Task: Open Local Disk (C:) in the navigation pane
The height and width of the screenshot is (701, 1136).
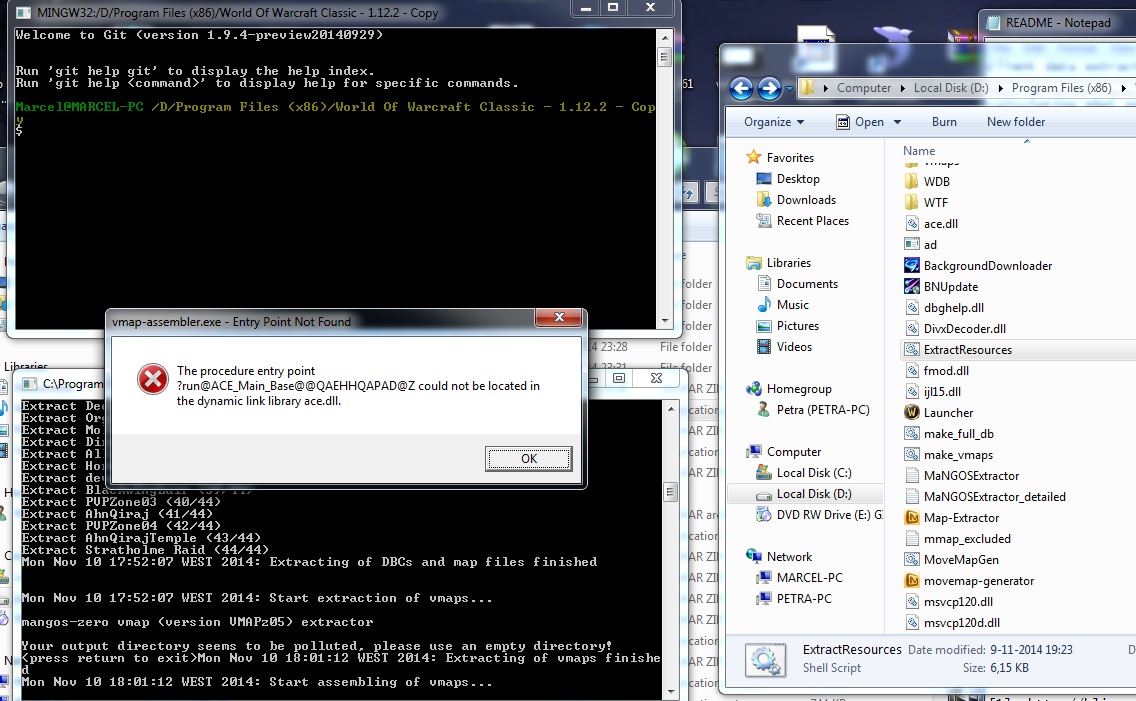Action: click(x=814, y=472)
